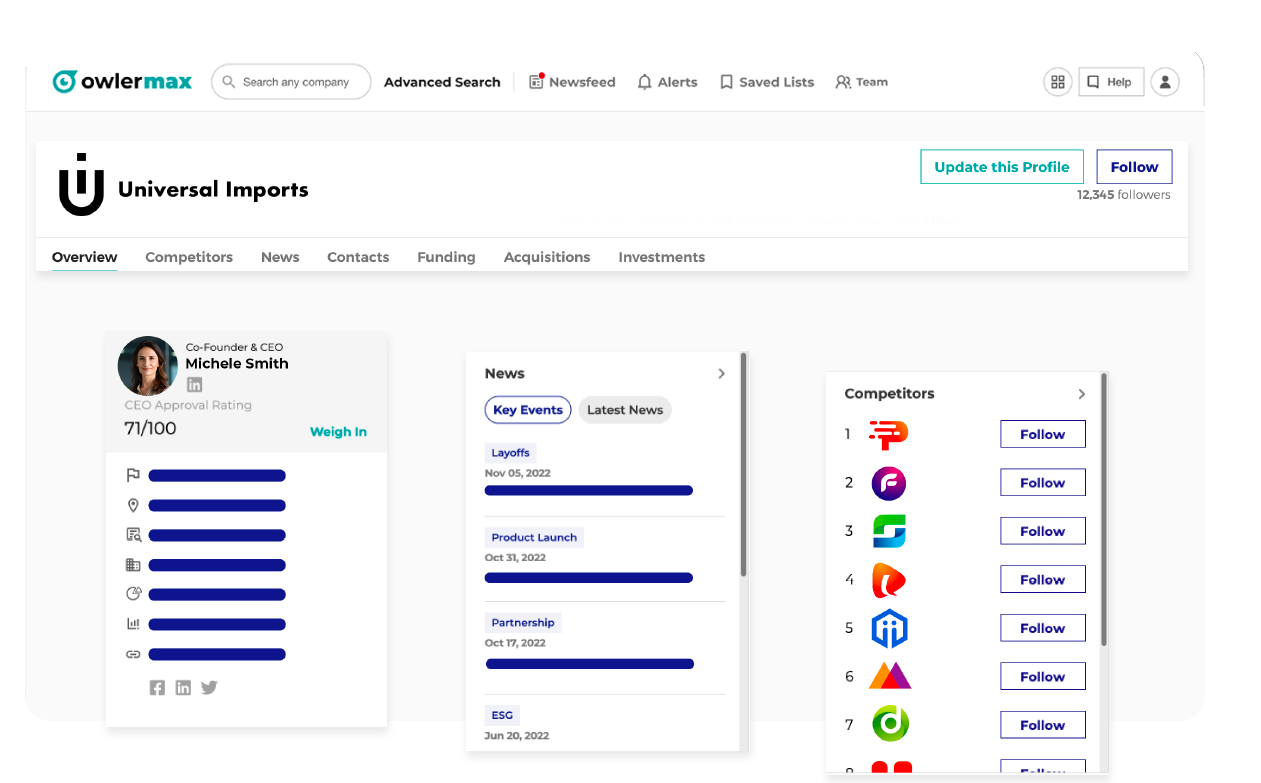Open Saved Lists
The height and width of the screenshot is (783, 1261).
click(x=767, y=82)
